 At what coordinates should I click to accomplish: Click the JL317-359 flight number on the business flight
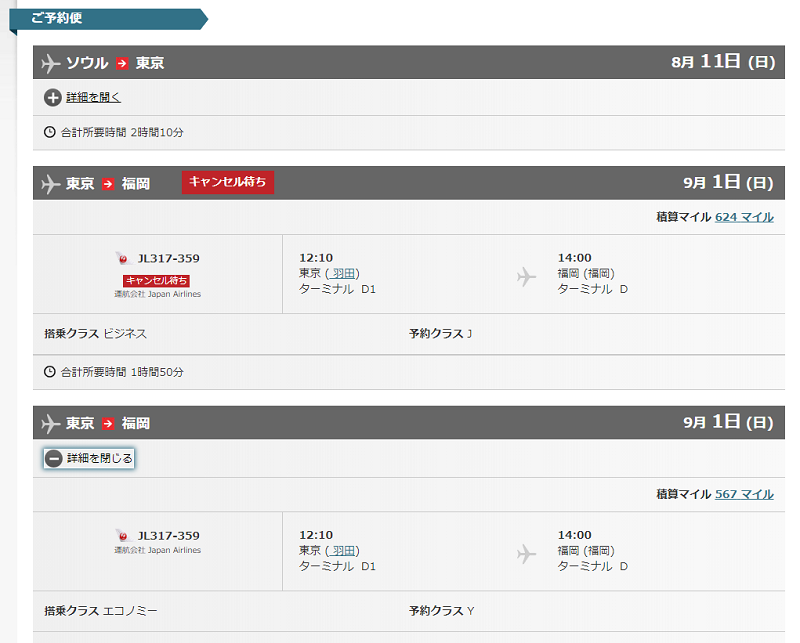(168, 258)
